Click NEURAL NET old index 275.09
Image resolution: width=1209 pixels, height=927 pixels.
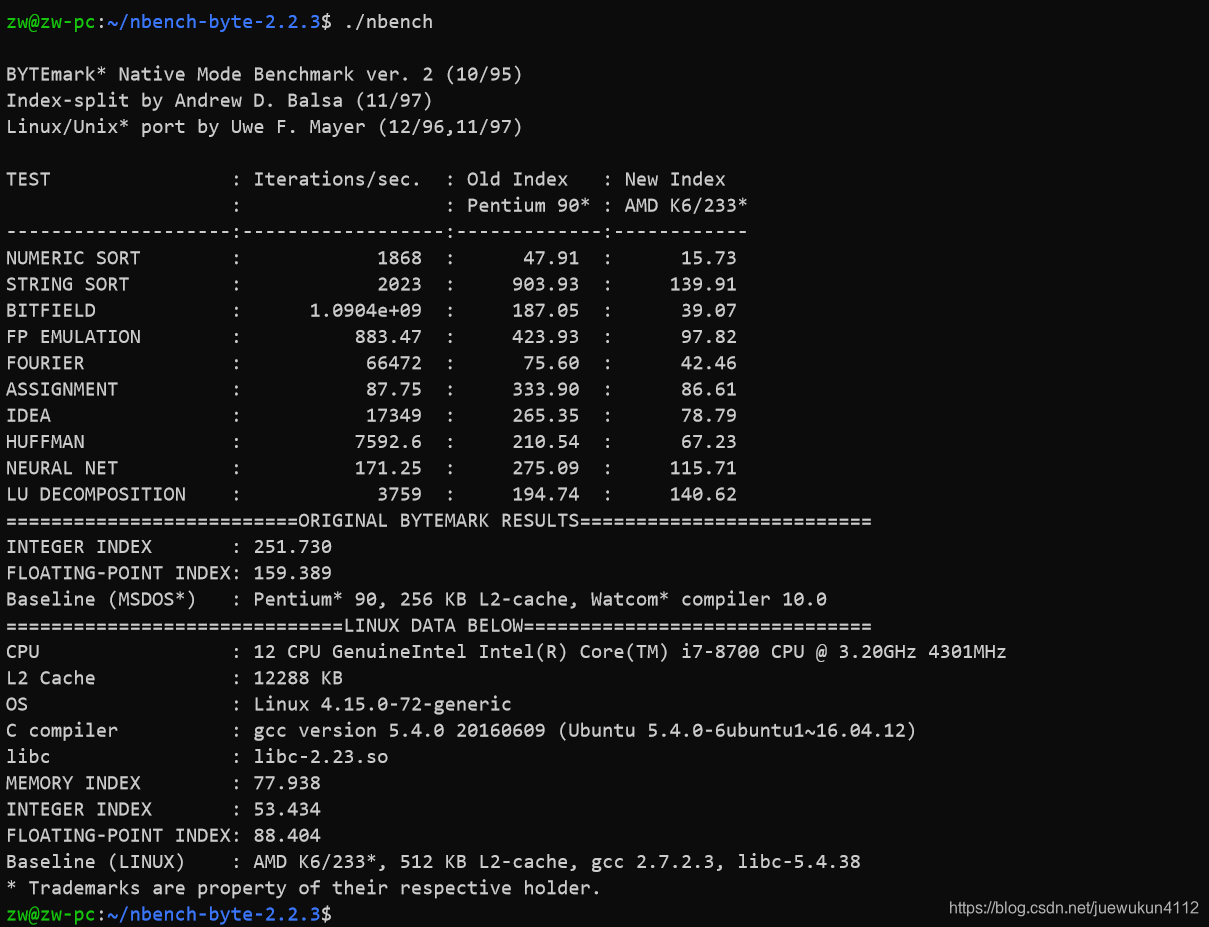click(545, 468)
